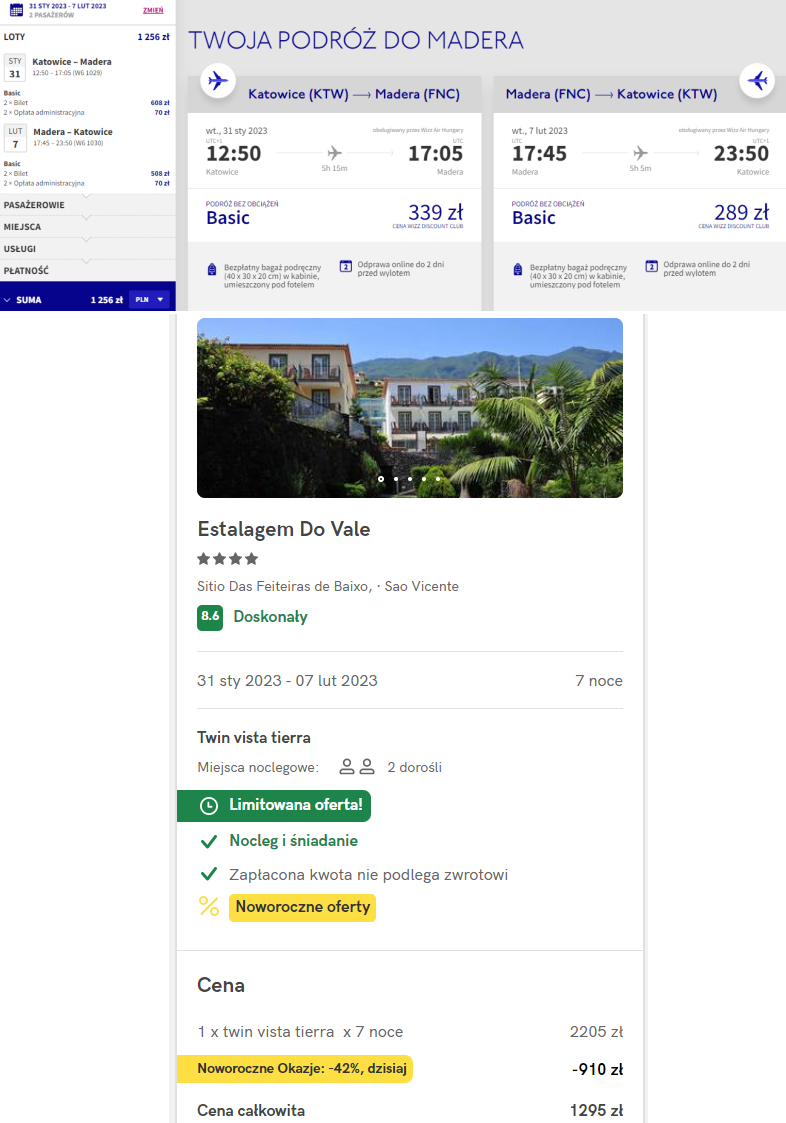Click the outbound cabin baggage icon

point(212,270)
